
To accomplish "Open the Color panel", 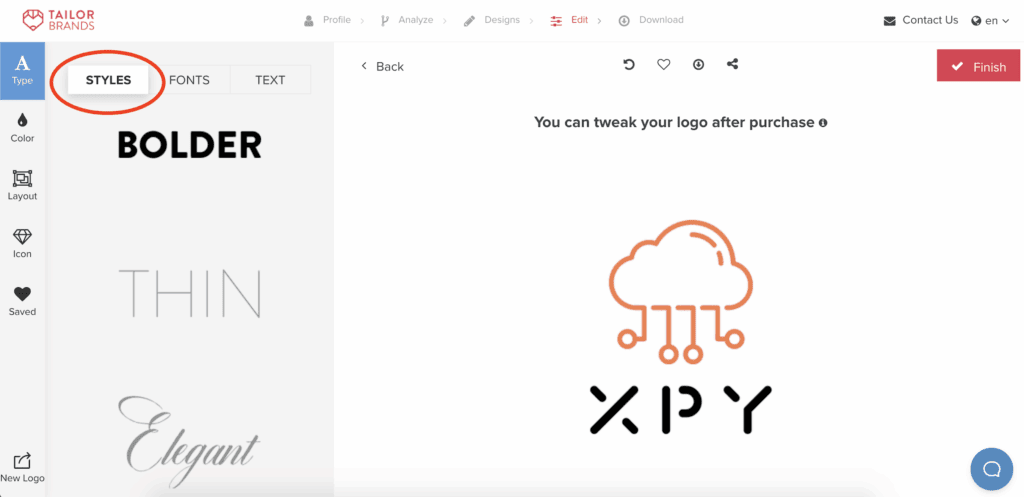I will [x=22, y=127].
